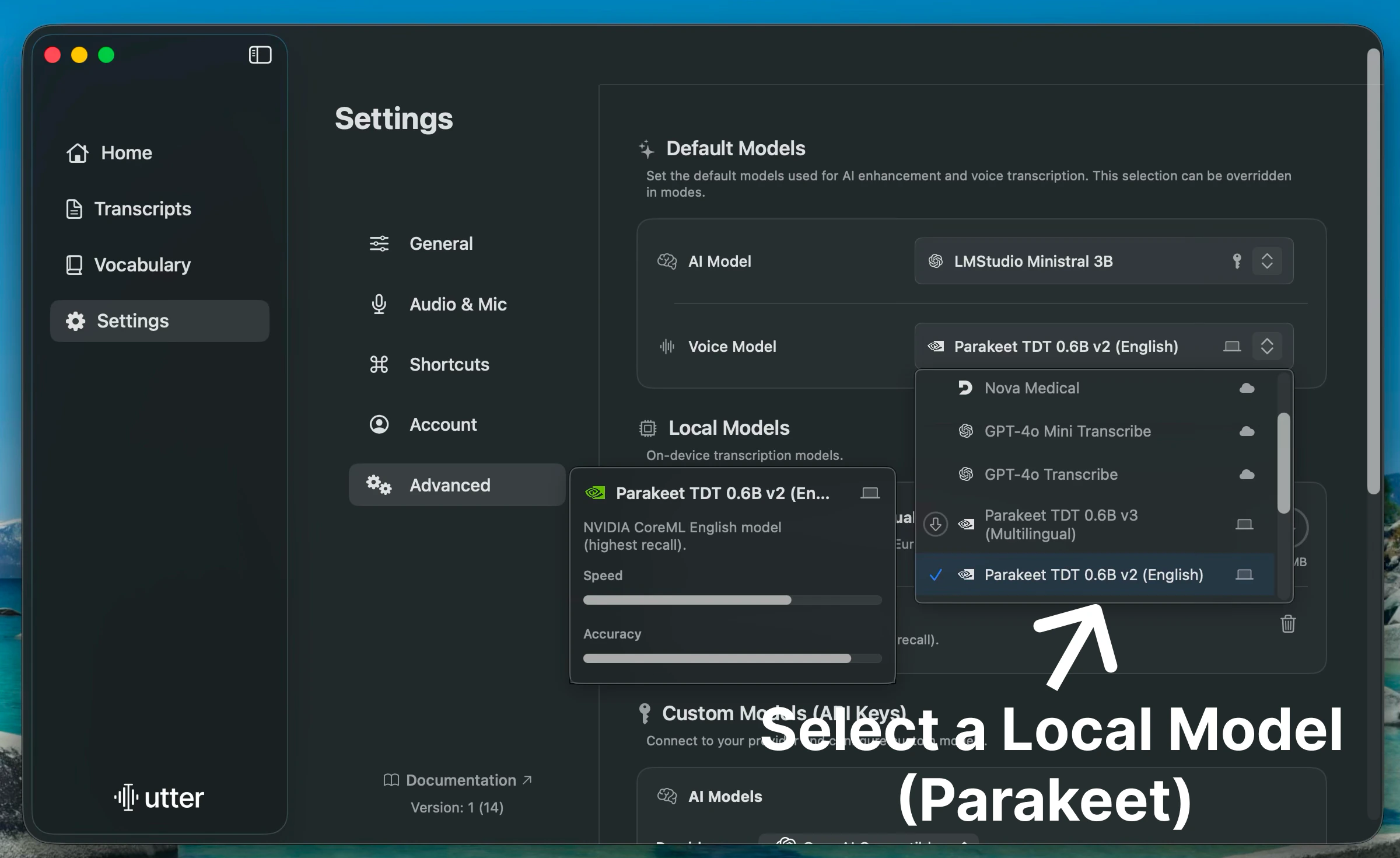Click the Audio & Mic microphone icon

tap(379, 304)
